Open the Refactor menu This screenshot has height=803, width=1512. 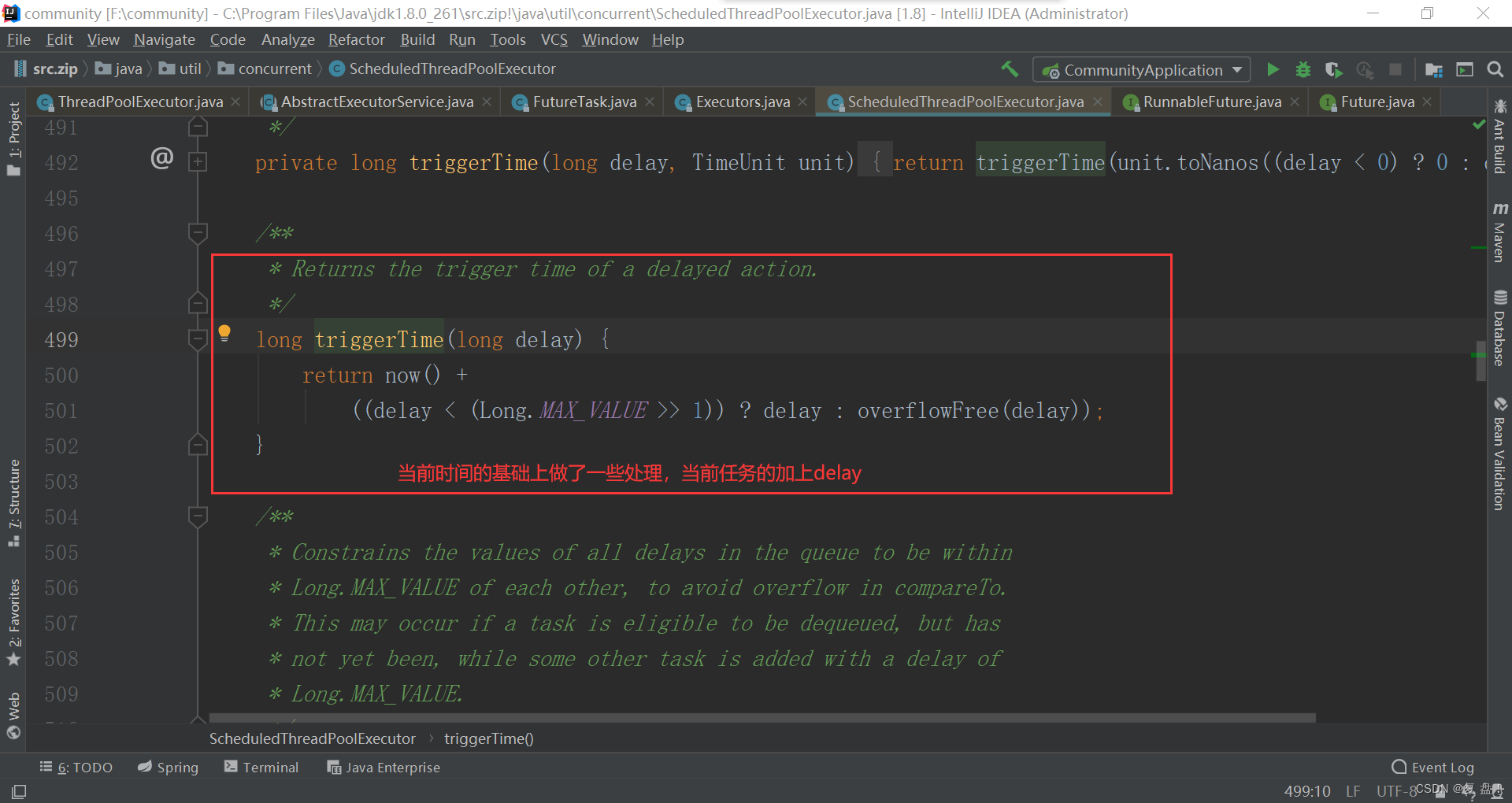pyautogui.click(x=356, y=39)
